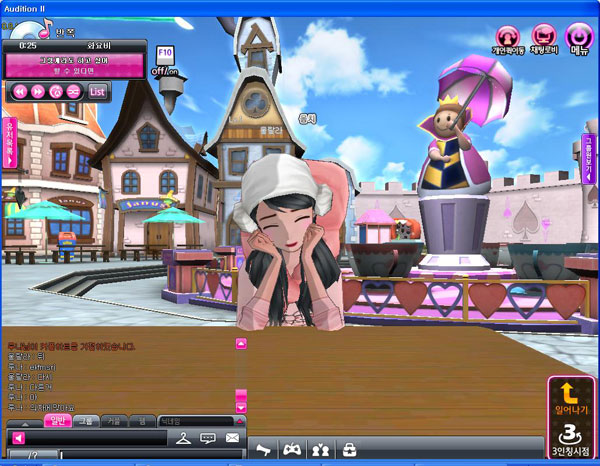
Task: Skip to the next song in music player
Action: tap(37, 91)
